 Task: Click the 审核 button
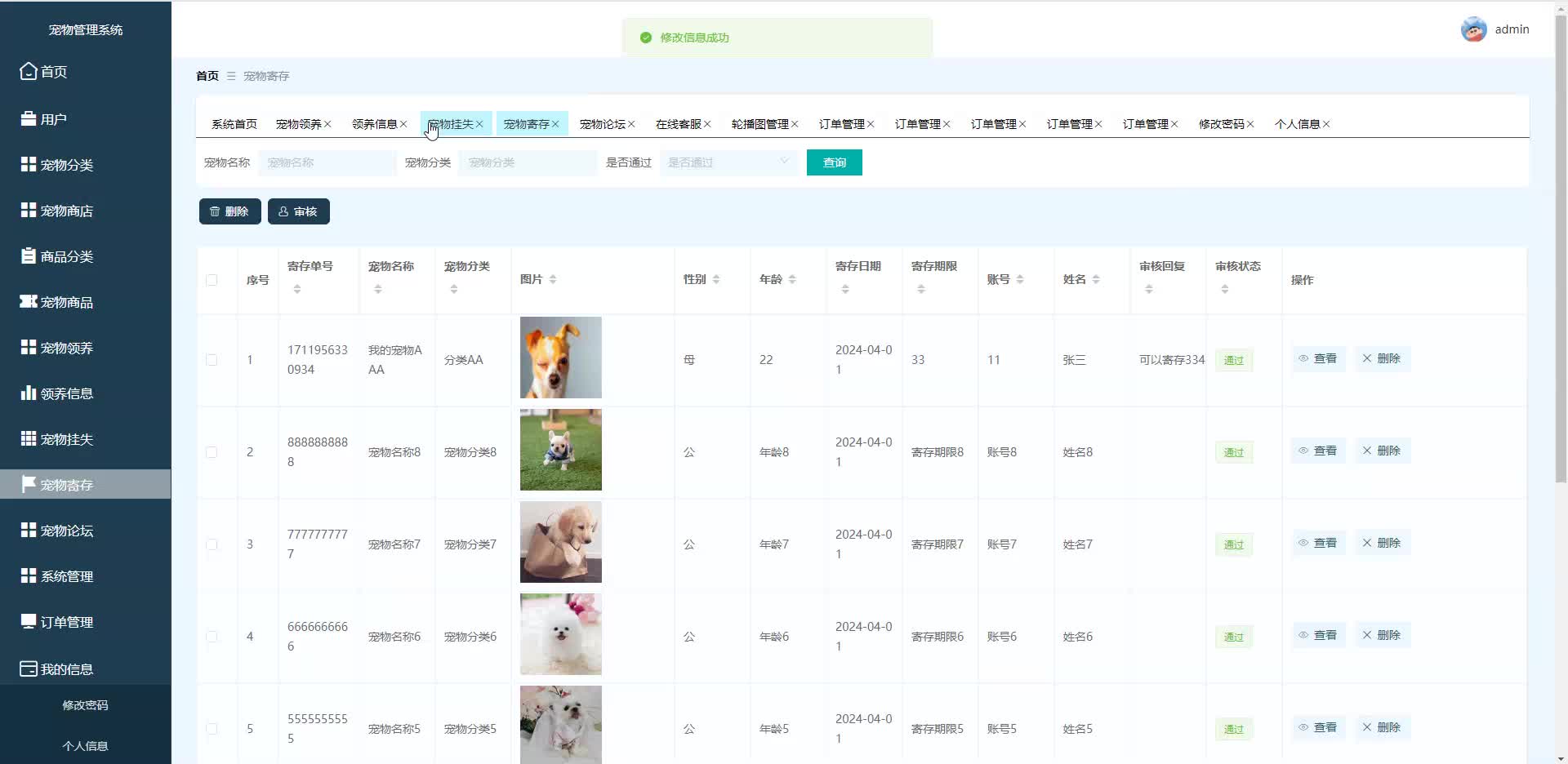tap(298, 211)
